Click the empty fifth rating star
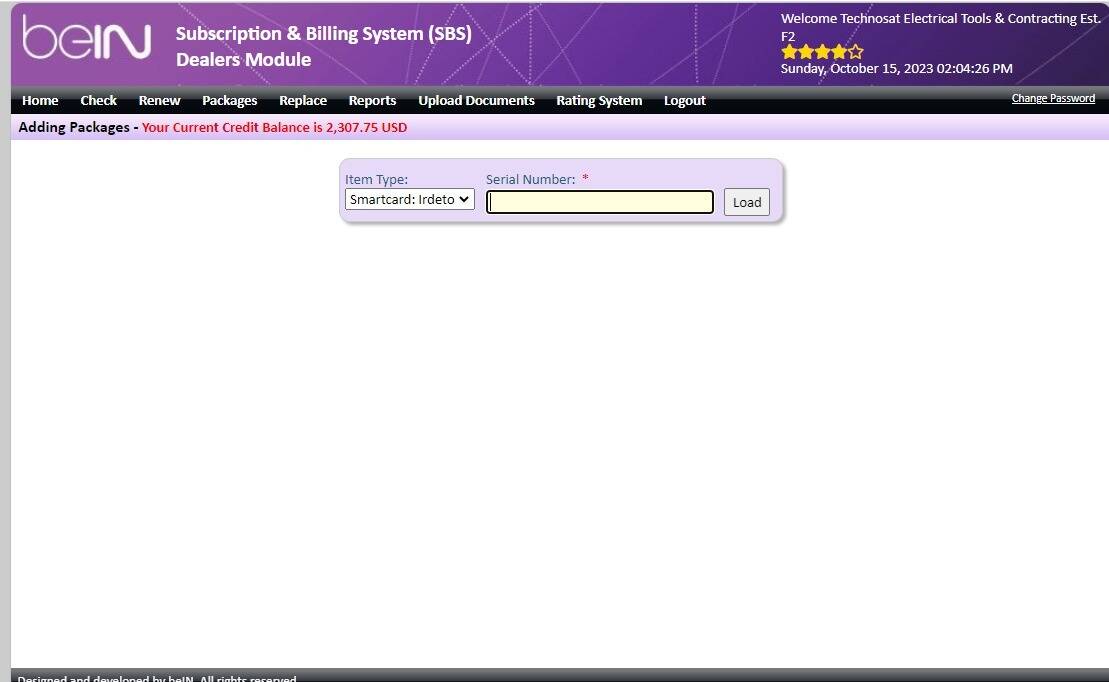 click(855, 52)
